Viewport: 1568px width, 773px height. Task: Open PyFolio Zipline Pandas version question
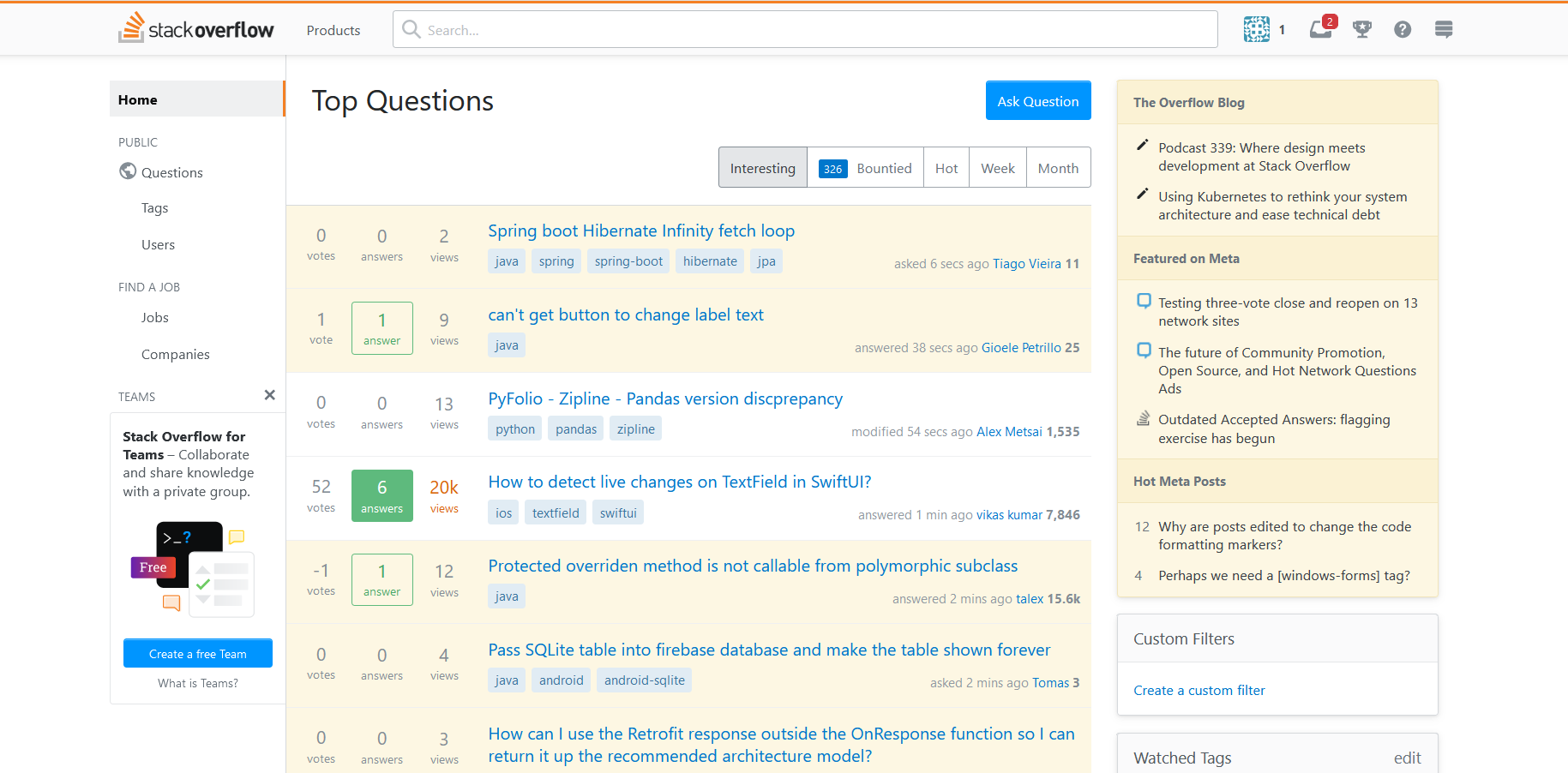coord(665,398)
